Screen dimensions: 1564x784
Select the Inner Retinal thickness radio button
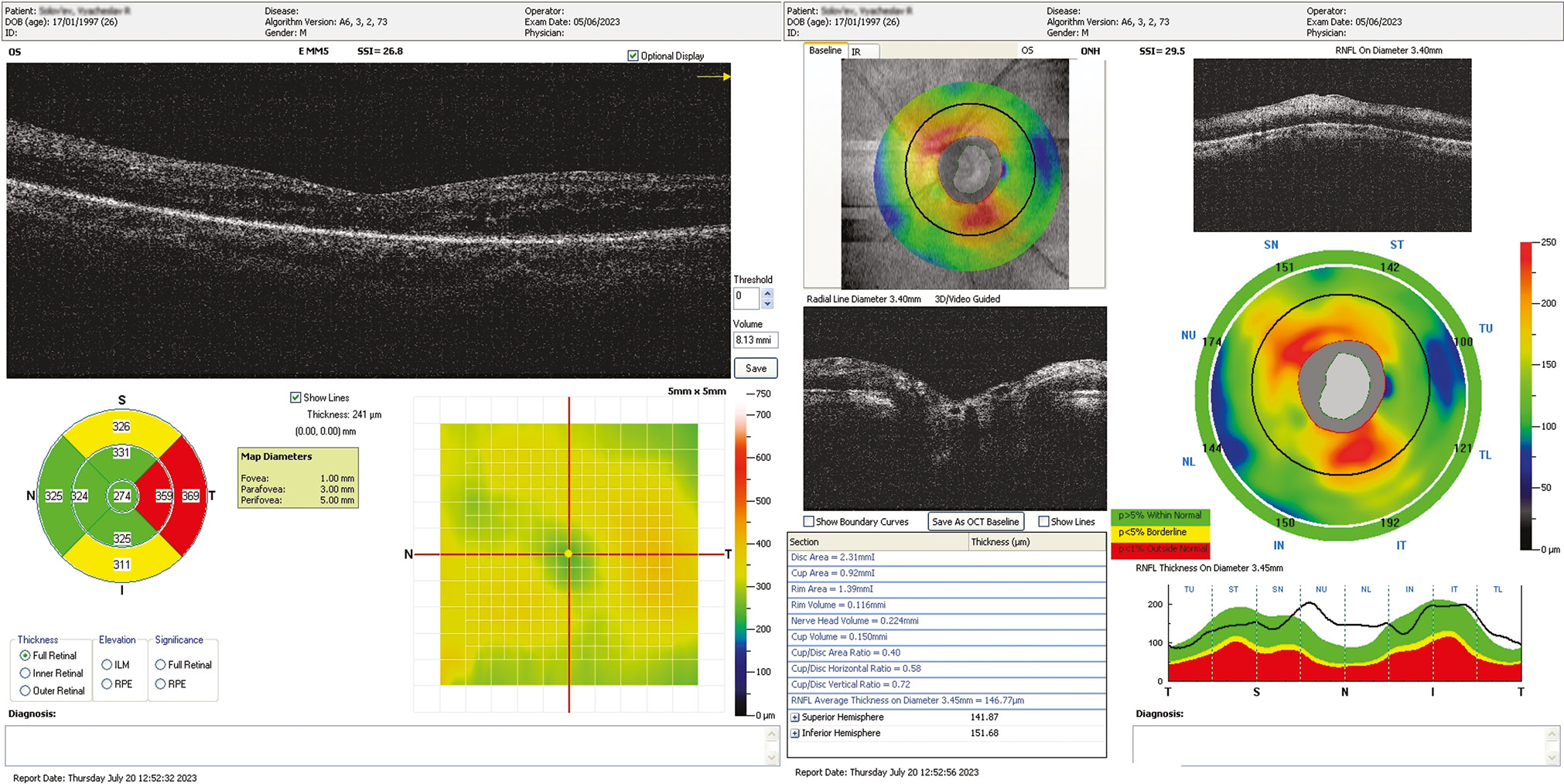click(26, 673)
